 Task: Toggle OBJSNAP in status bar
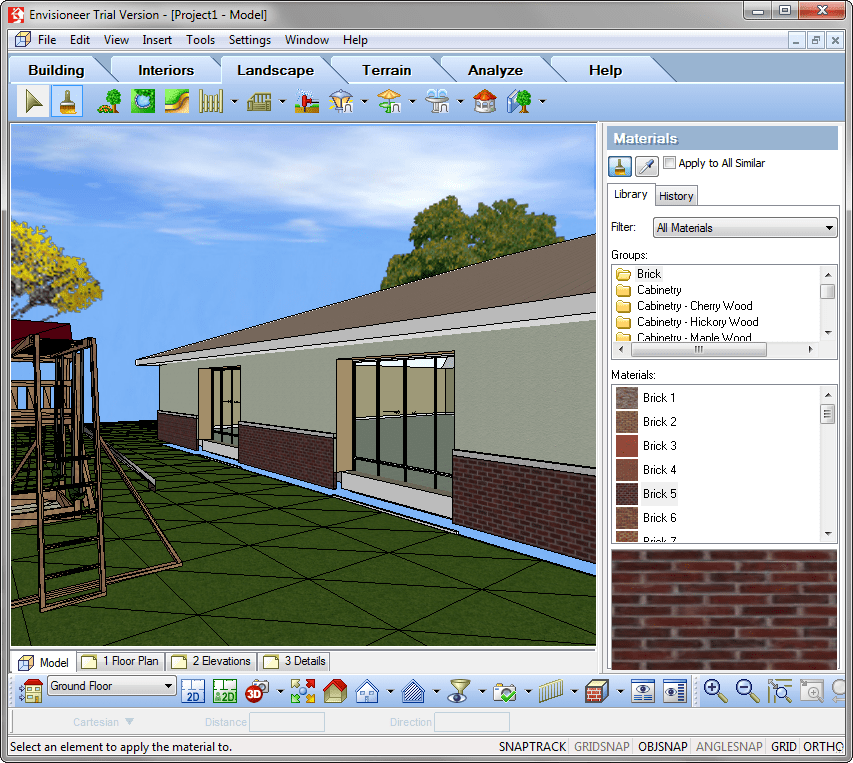pos(663,747)
